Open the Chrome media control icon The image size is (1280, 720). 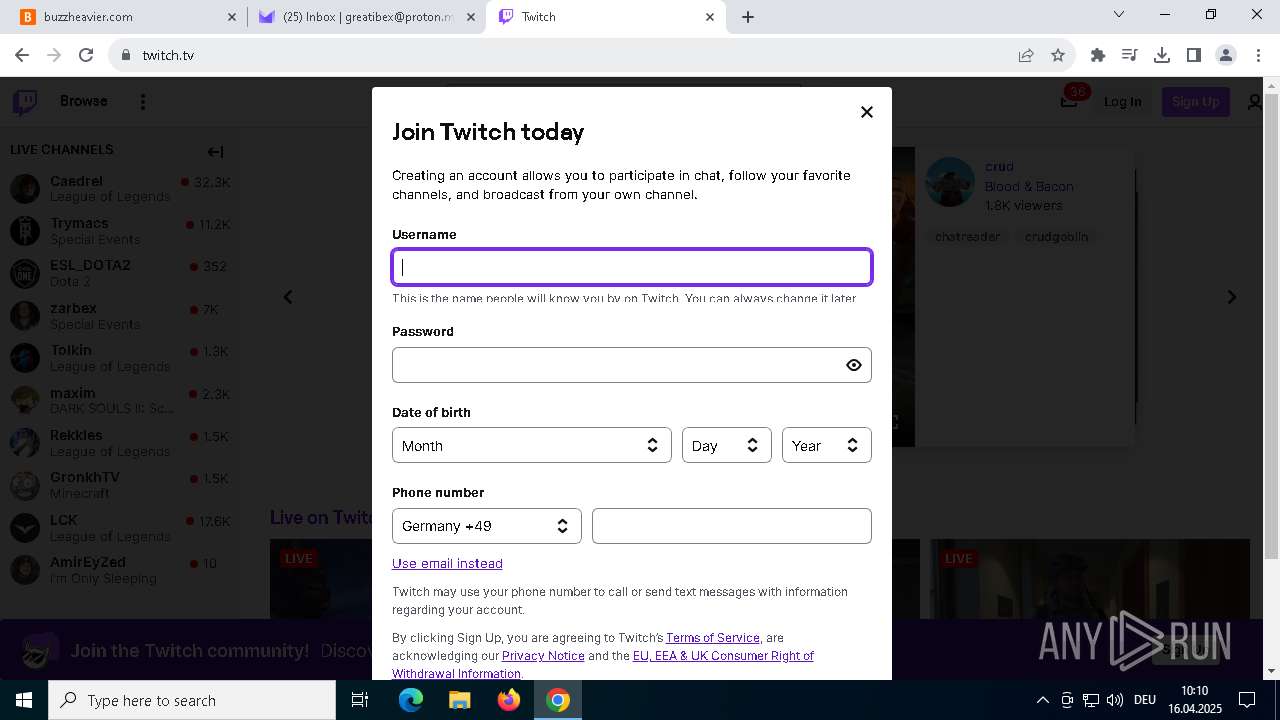(1130, 55)
